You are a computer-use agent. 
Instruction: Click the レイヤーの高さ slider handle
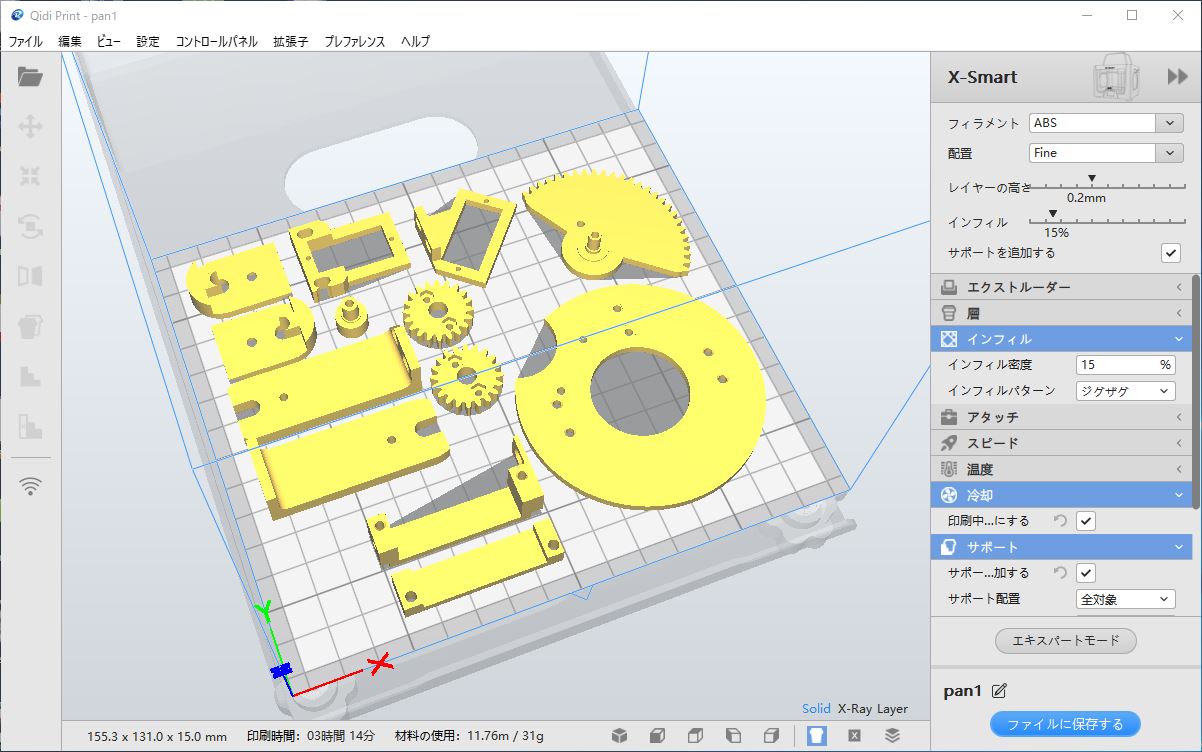point(1092,180)
